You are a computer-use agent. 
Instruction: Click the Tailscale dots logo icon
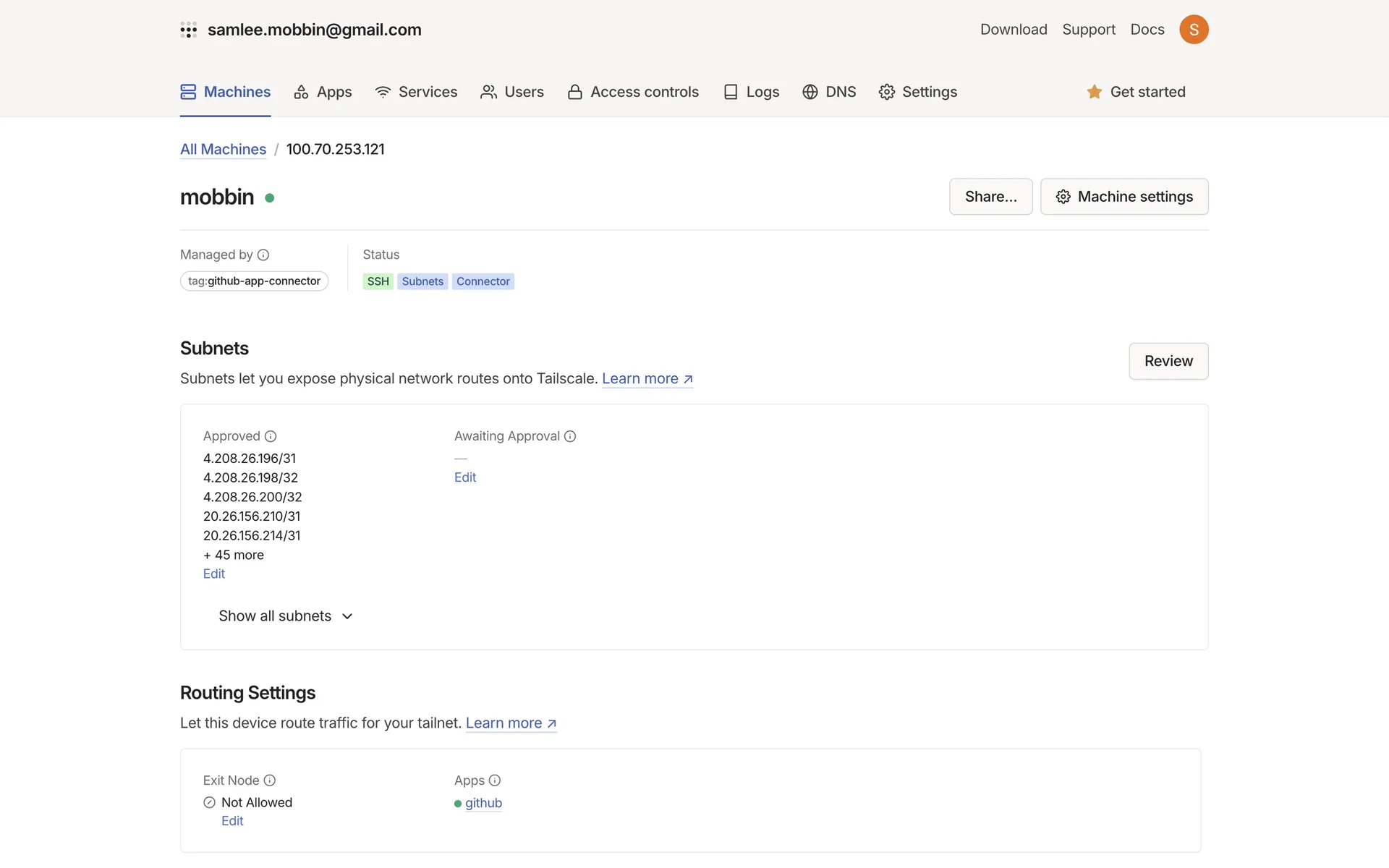tap(188, 30)
